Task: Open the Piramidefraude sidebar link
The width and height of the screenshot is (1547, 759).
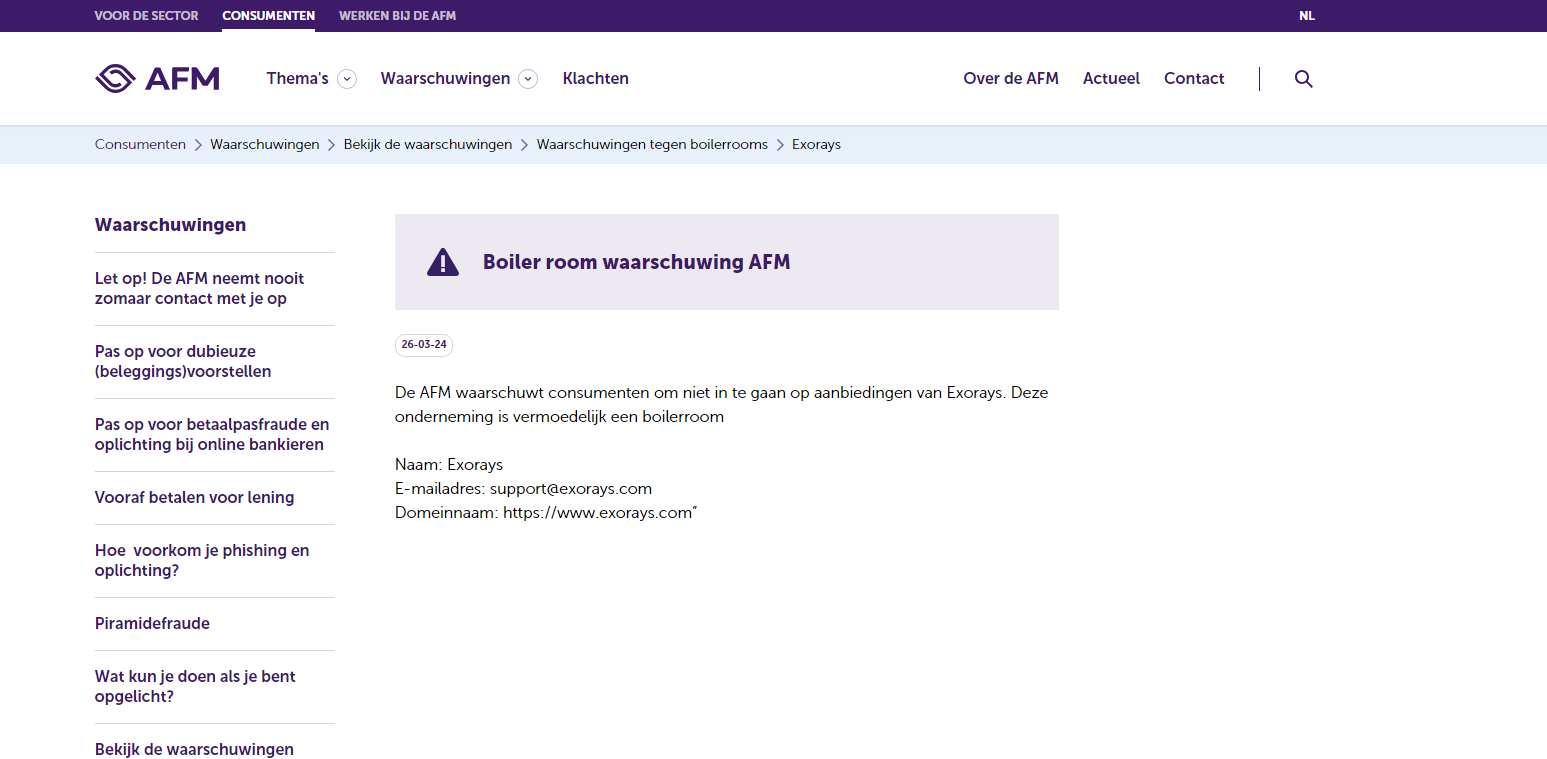Action: coord(152,623)
